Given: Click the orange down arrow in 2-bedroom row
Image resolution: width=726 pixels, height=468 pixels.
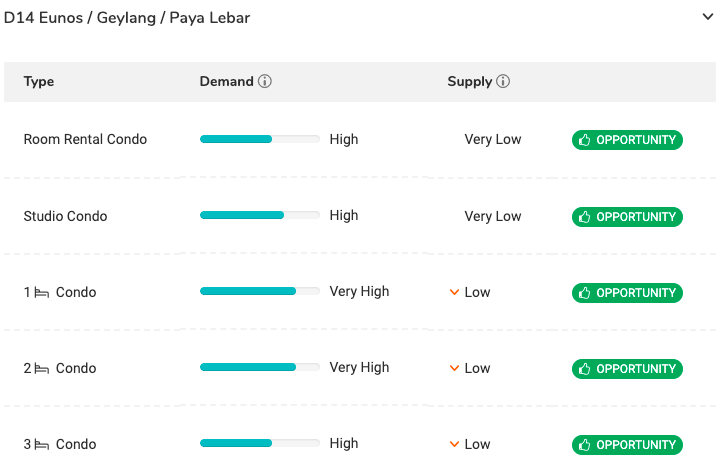Looking at the screenshot, I should (x=454, y=368).
